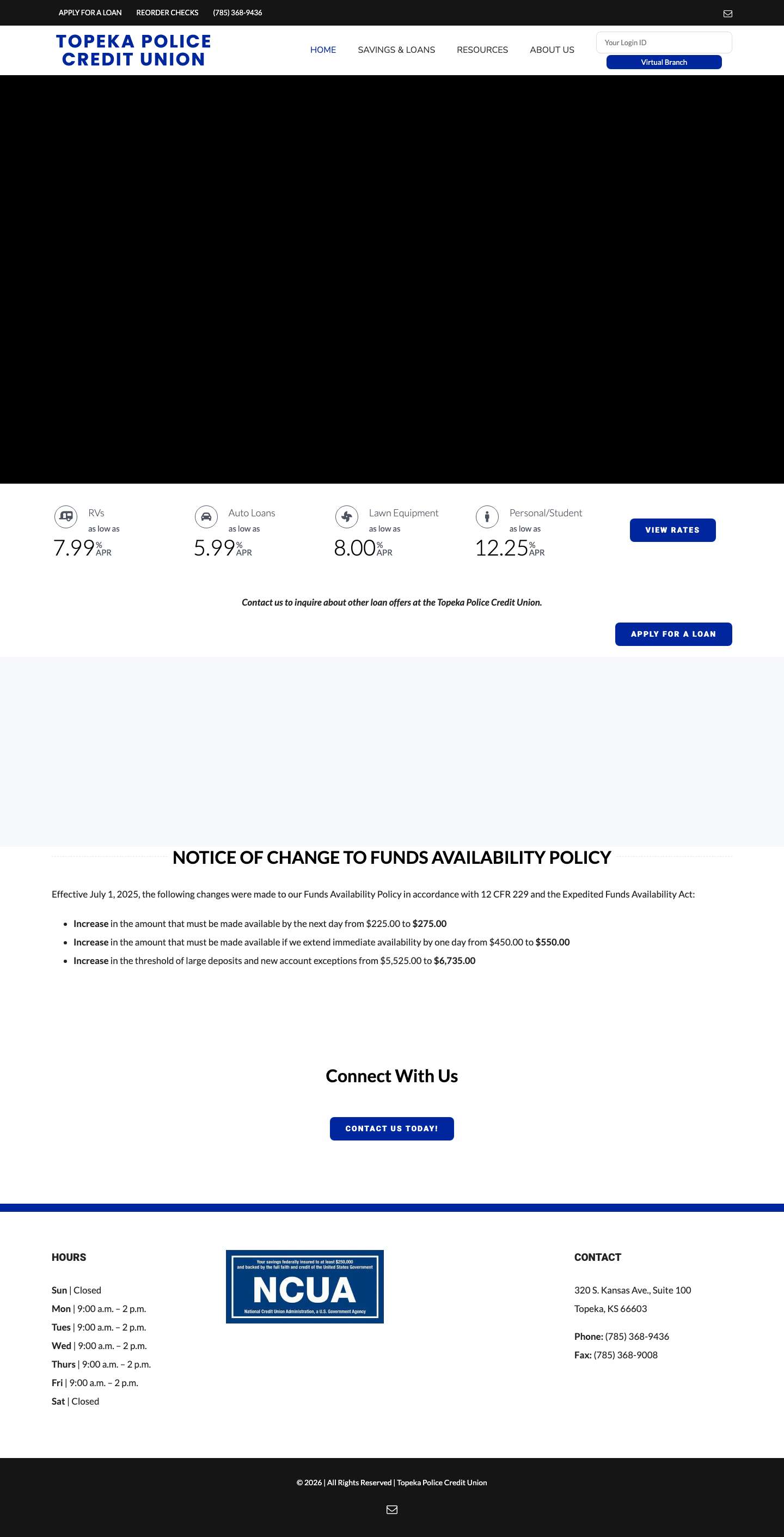Open the SAVINGS & LOANS menu
Viewport: 784px width, 1537px height.
pyautogui.click(x=396, y=50)
